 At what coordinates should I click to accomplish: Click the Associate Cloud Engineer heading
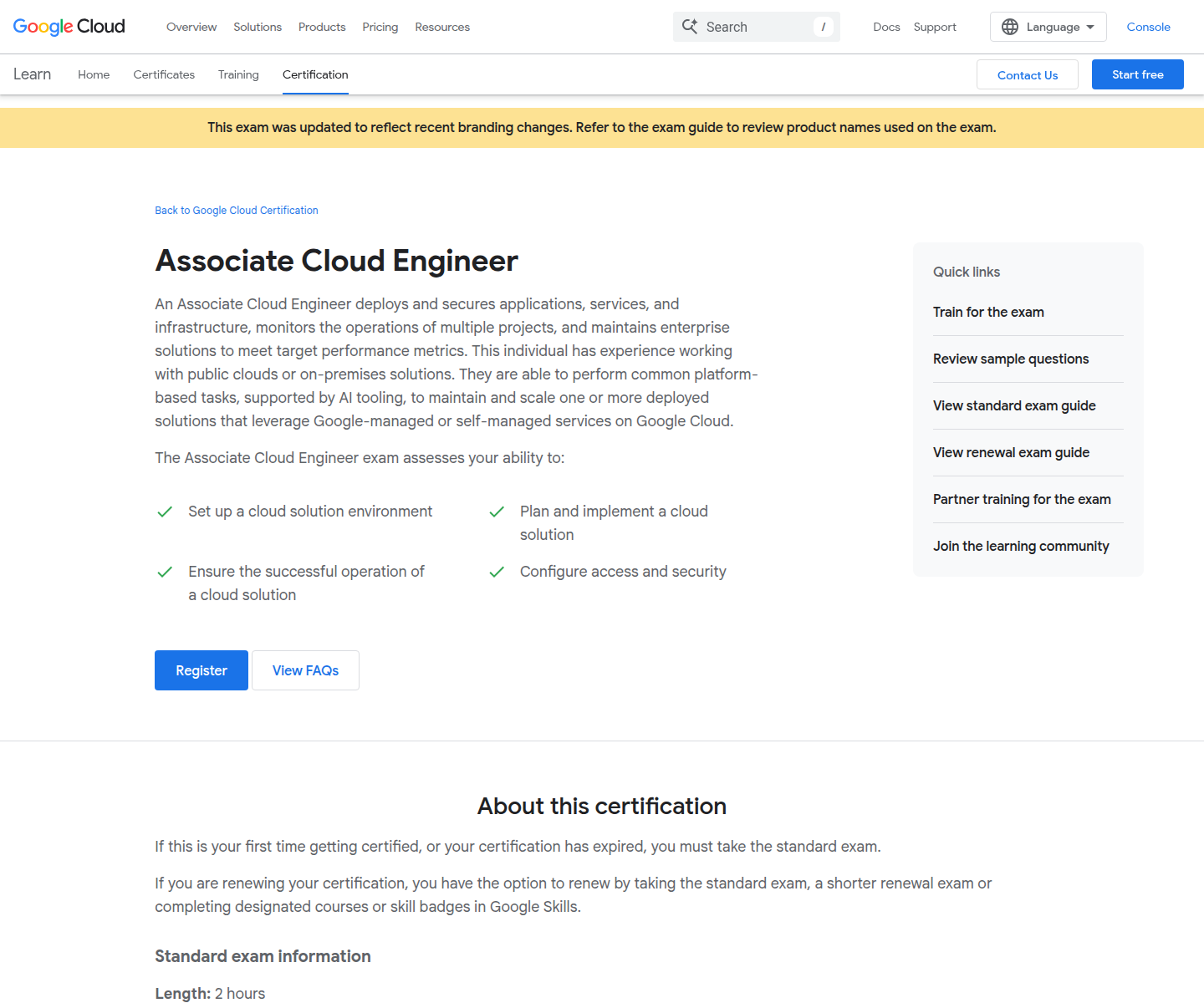[x=336, y=261]
